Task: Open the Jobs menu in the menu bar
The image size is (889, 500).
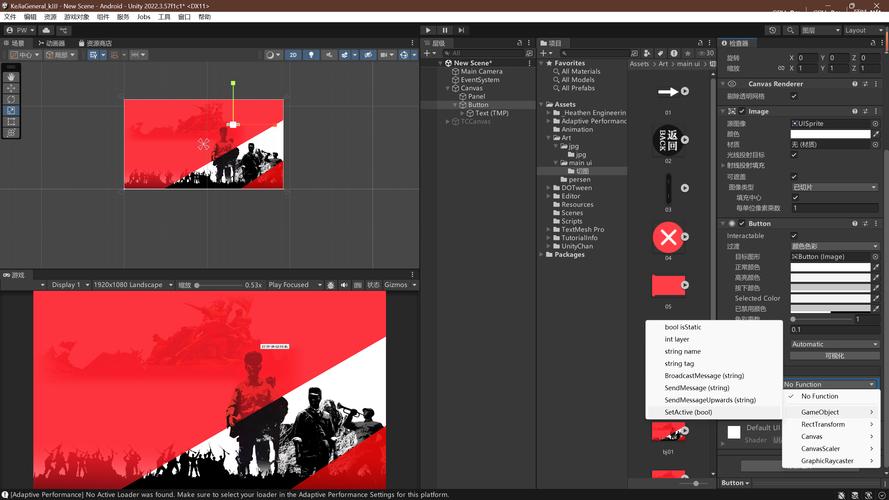Action: coord(143,17)
